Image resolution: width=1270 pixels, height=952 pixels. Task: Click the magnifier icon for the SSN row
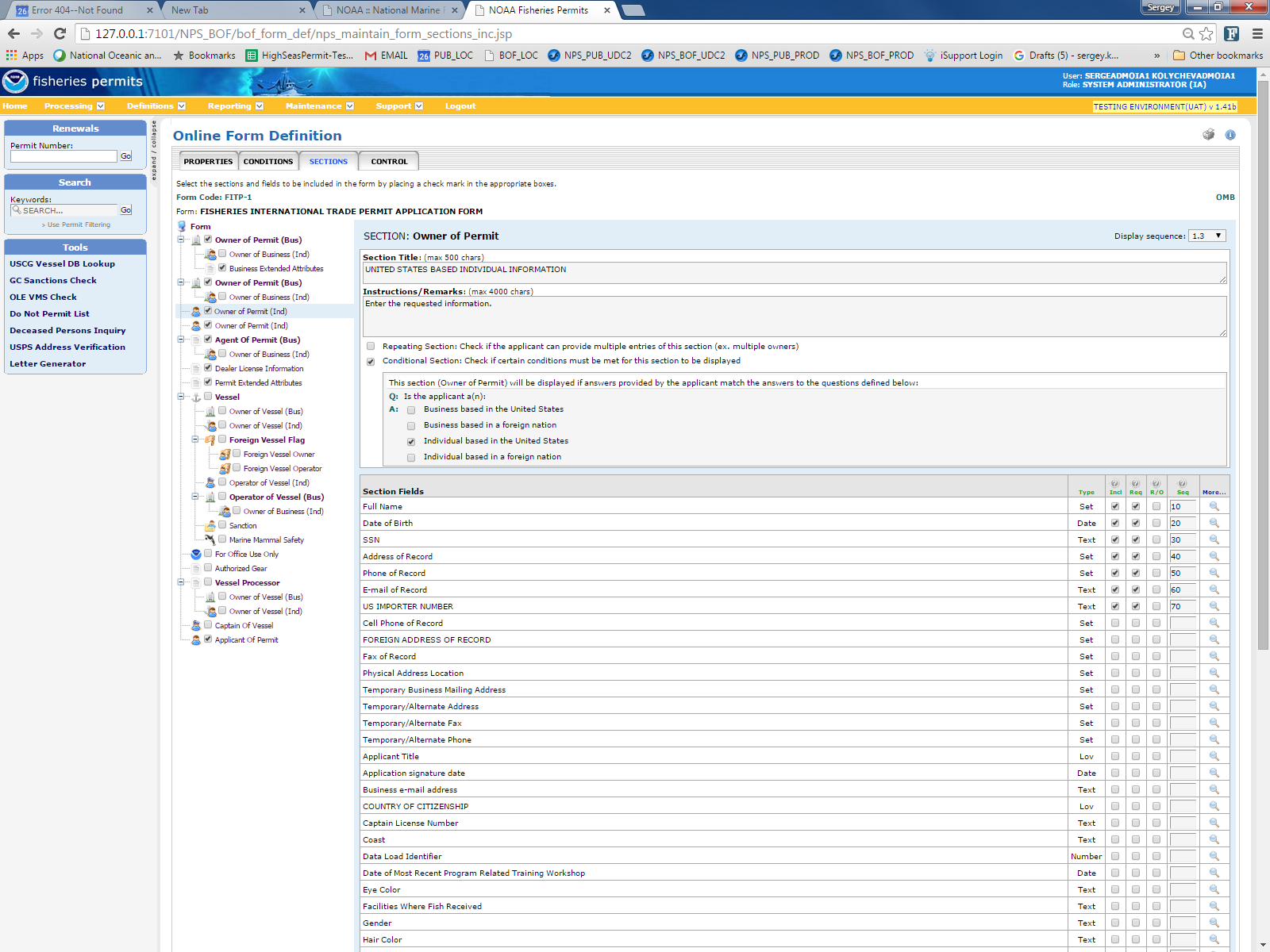(x=1214, y=539)
